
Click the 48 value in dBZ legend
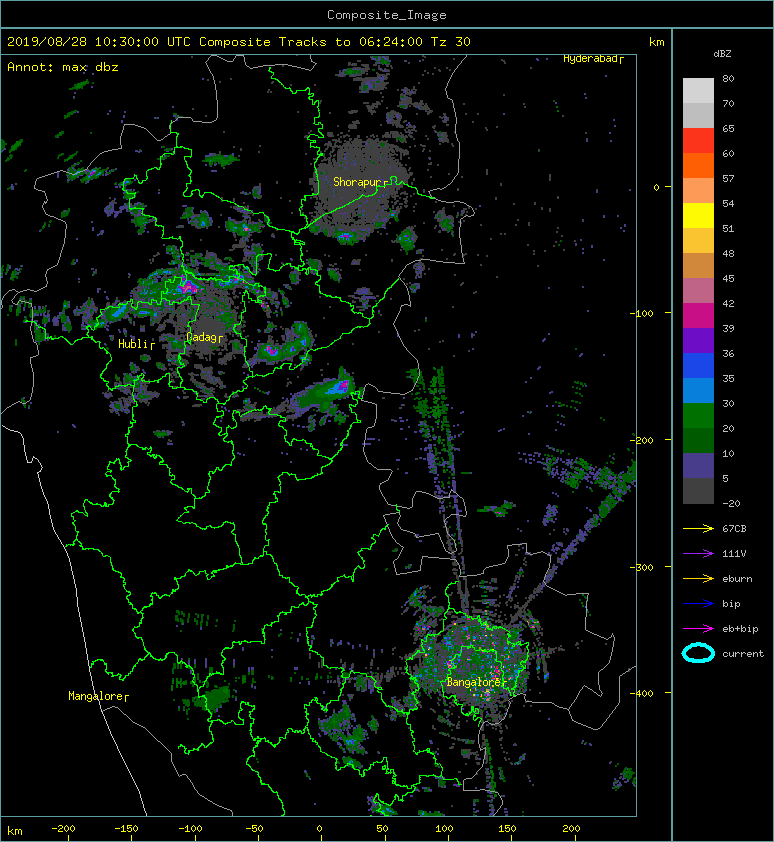coord(728,253)
